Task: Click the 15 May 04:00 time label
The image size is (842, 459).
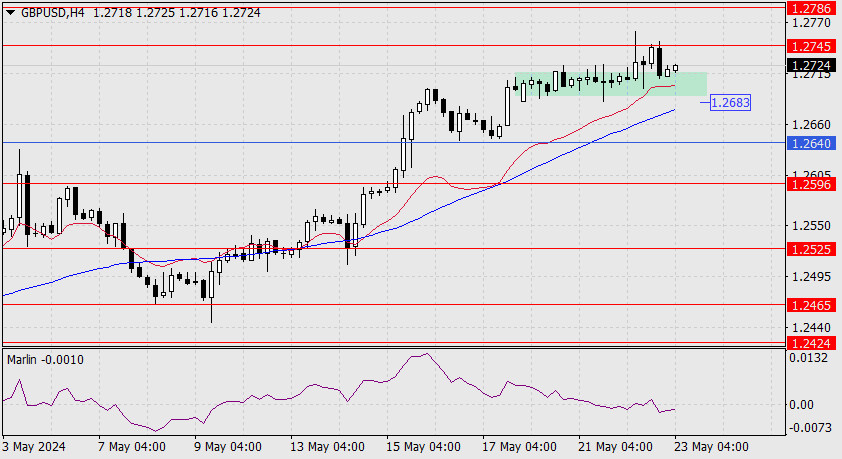Action: point(424,447)
